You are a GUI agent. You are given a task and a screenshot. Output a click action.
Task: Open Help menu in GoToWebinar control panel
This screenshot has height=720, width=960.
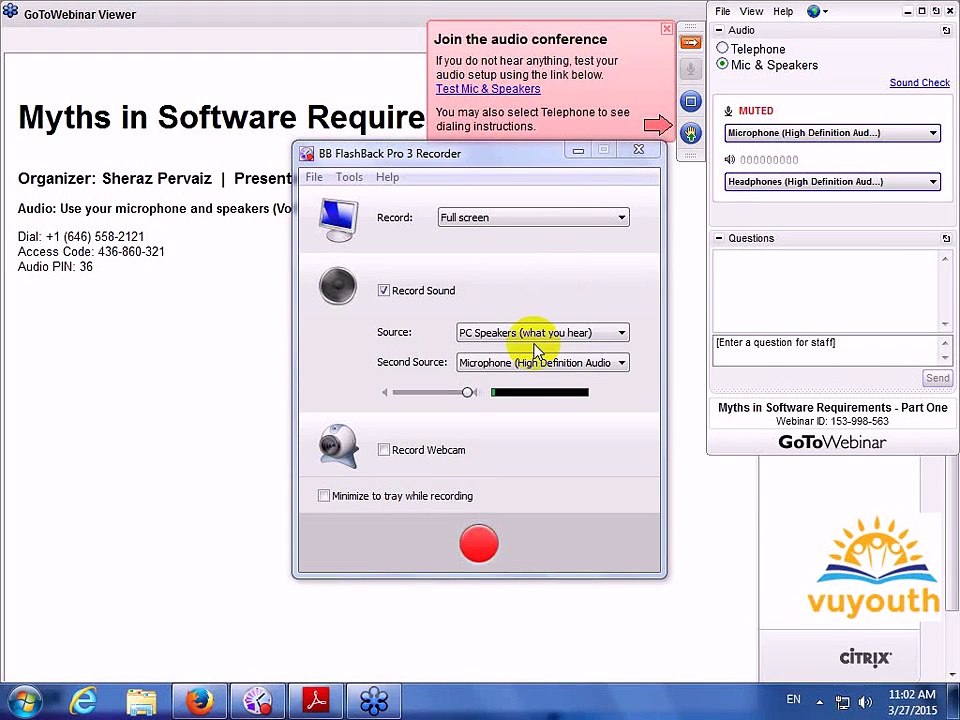tap(783, 11)
